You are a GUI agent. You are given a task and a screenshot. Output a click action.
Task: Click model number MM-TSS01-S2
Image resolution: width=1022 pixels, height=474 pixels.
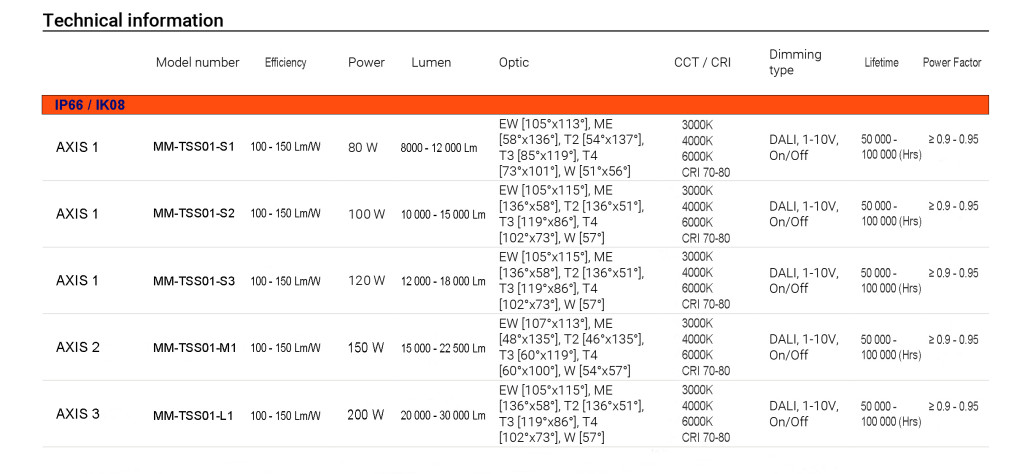click(194, 213)
